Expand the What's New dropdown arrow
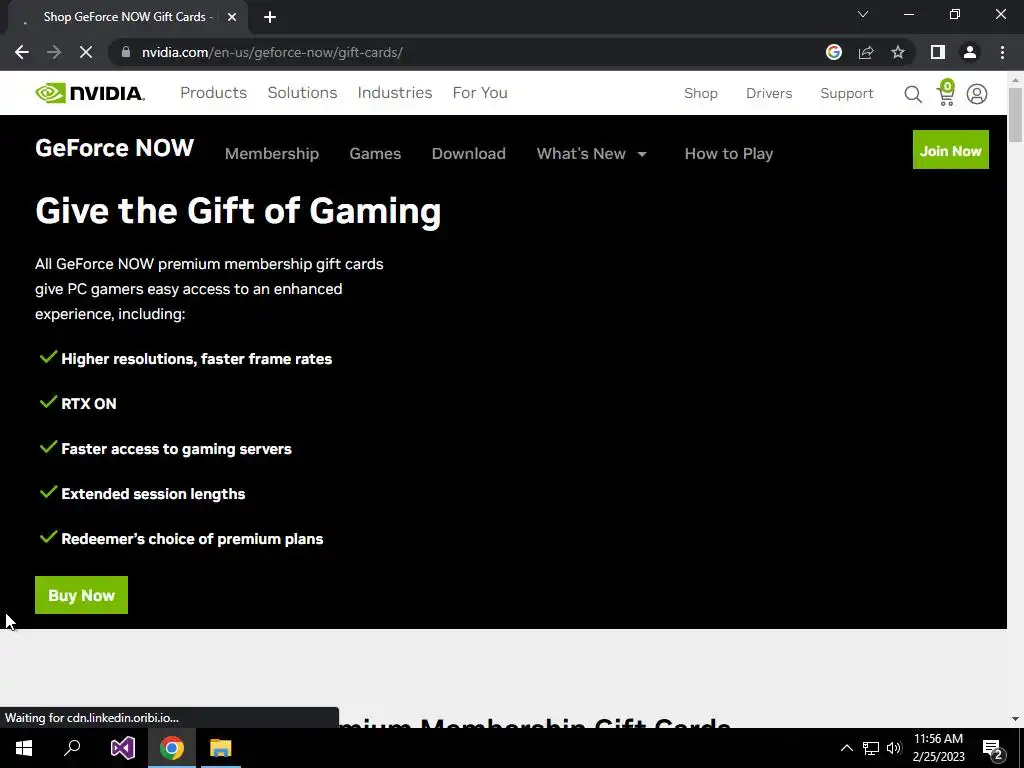Viewport: 1024px width, 768px height. 642,154
